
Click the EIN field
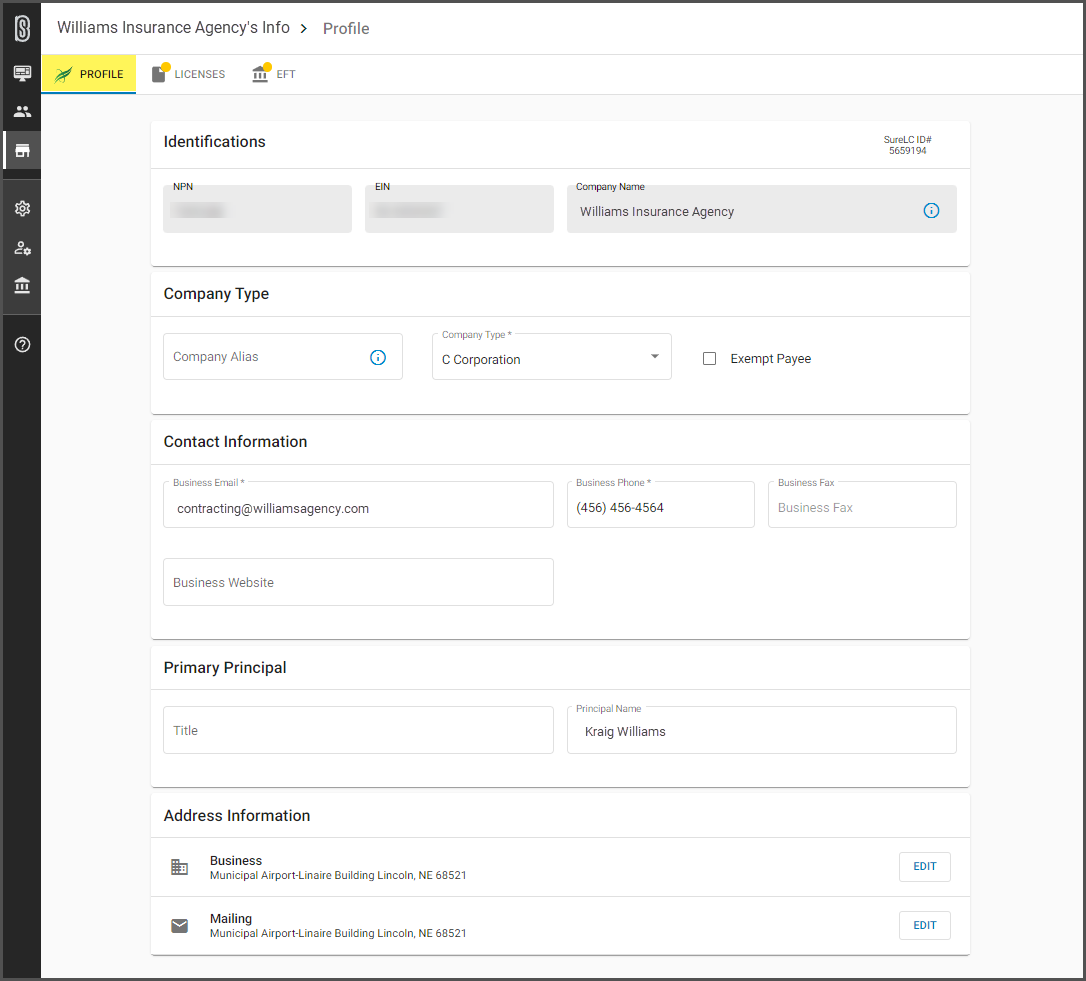pos(459,209)
